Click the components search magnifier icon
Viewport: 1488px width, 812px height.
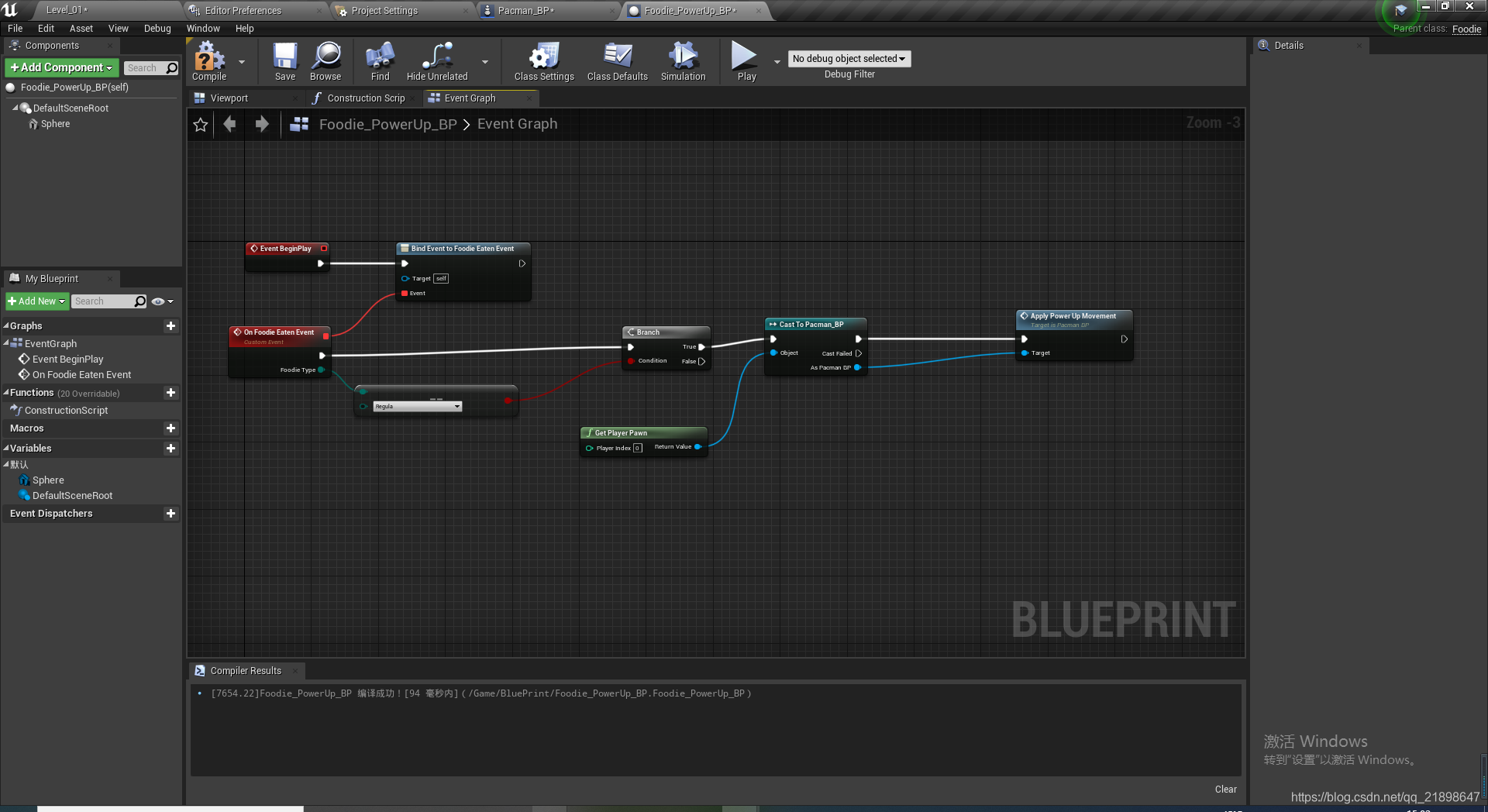point(172,68)
